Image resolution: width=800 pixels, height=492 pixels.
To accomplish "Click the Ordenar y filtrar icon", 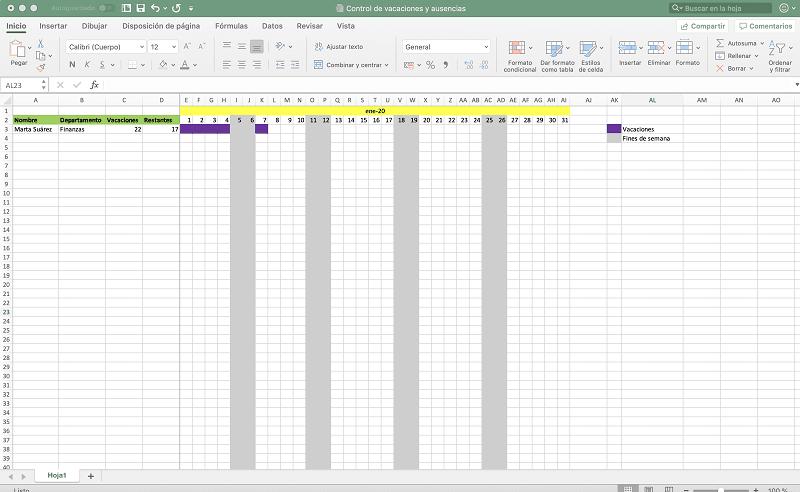I will [x=779, y=48].
